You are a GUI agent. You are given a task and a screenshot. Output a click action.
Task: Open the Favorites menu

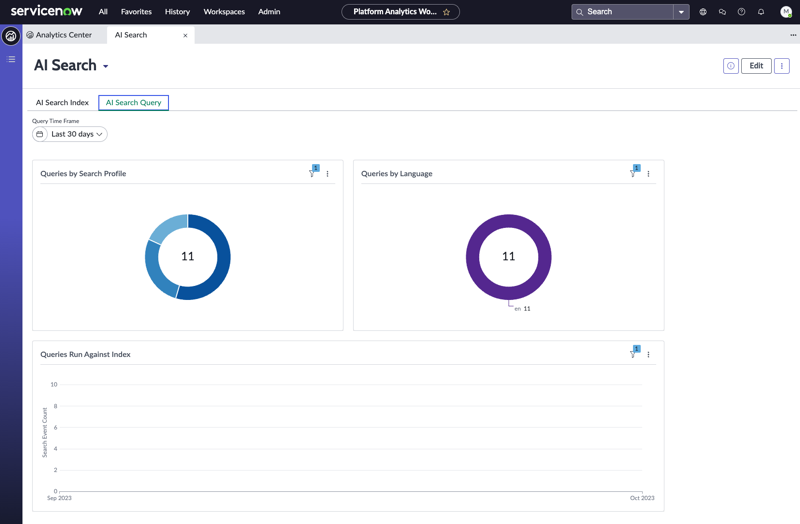[x=136, y=12]
